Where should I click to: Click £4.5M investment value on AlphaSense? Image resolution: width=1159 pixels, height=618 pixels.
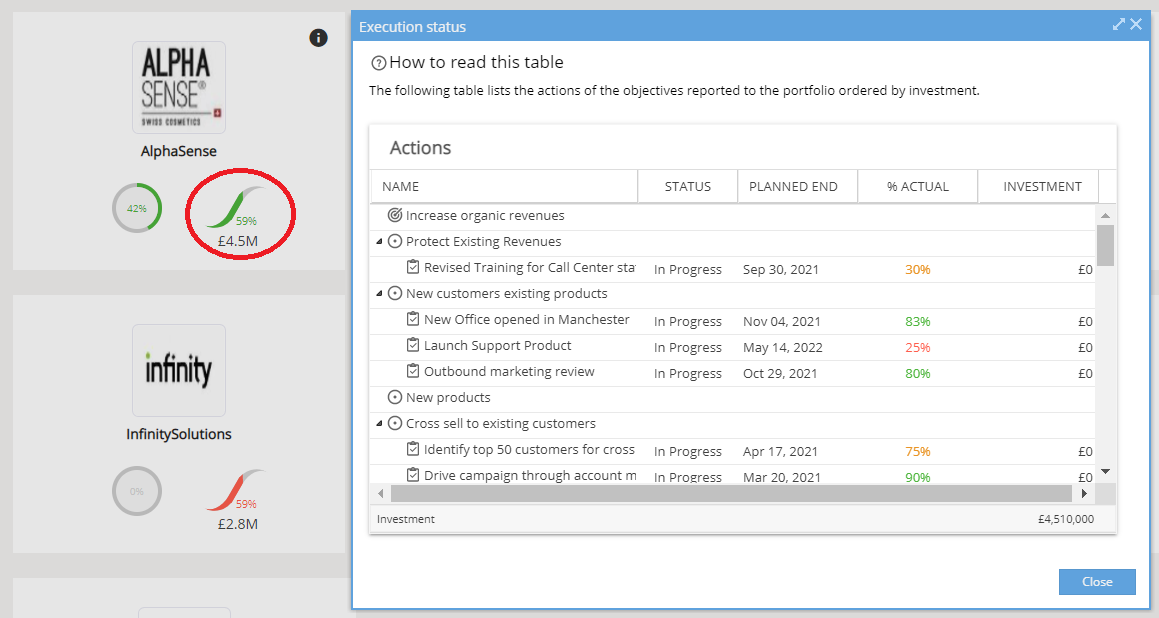tap(237, 241)
